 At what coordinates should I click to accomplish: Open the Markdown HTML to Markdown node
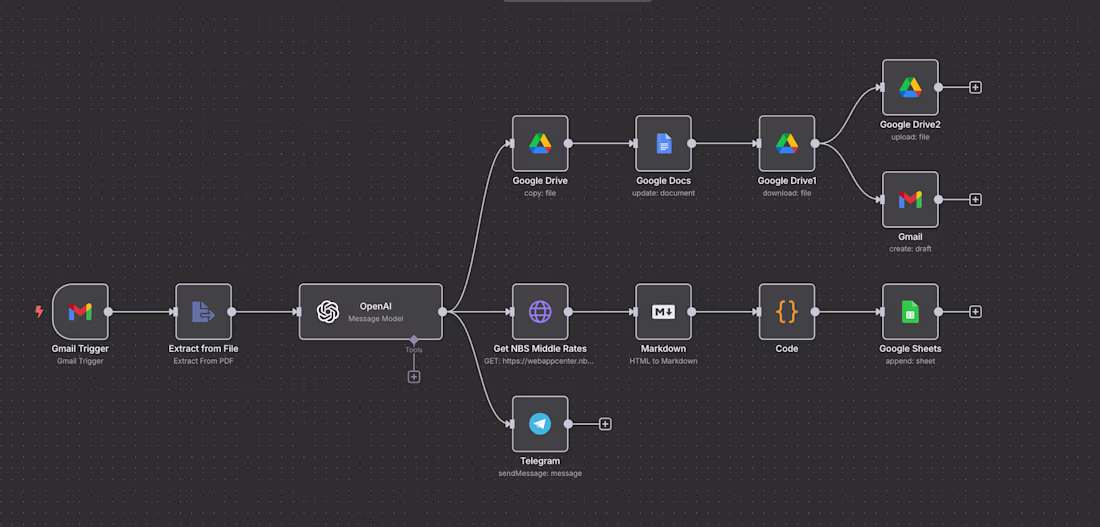(x=664, y=312)
